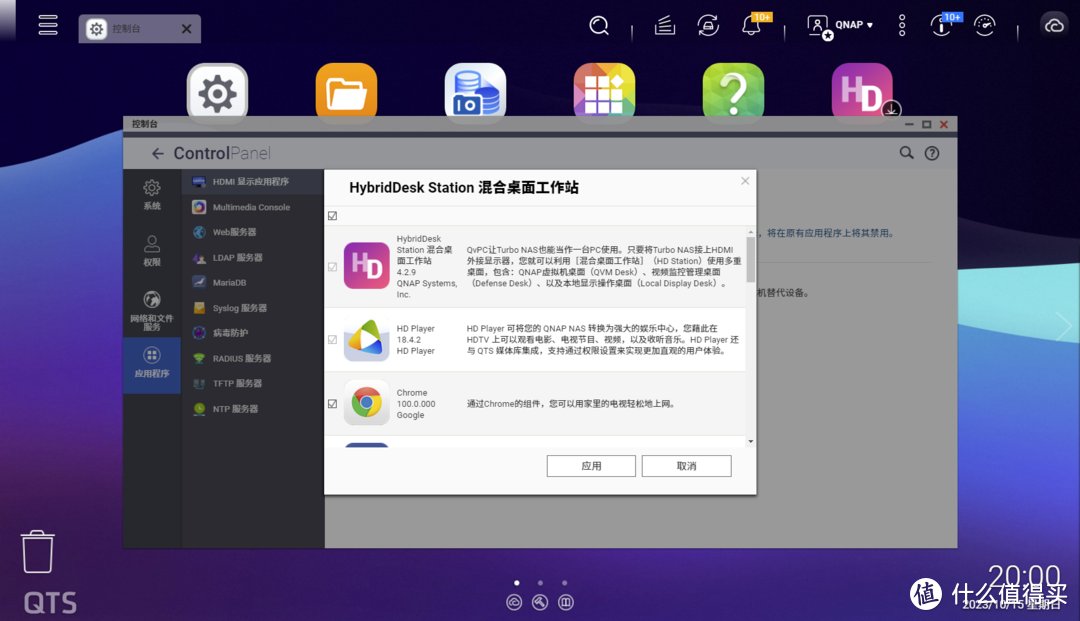The height and width of the screenshot is (621, 1080).
Task: Click the last bottom dock round icon
Action: tap(565, 602)
